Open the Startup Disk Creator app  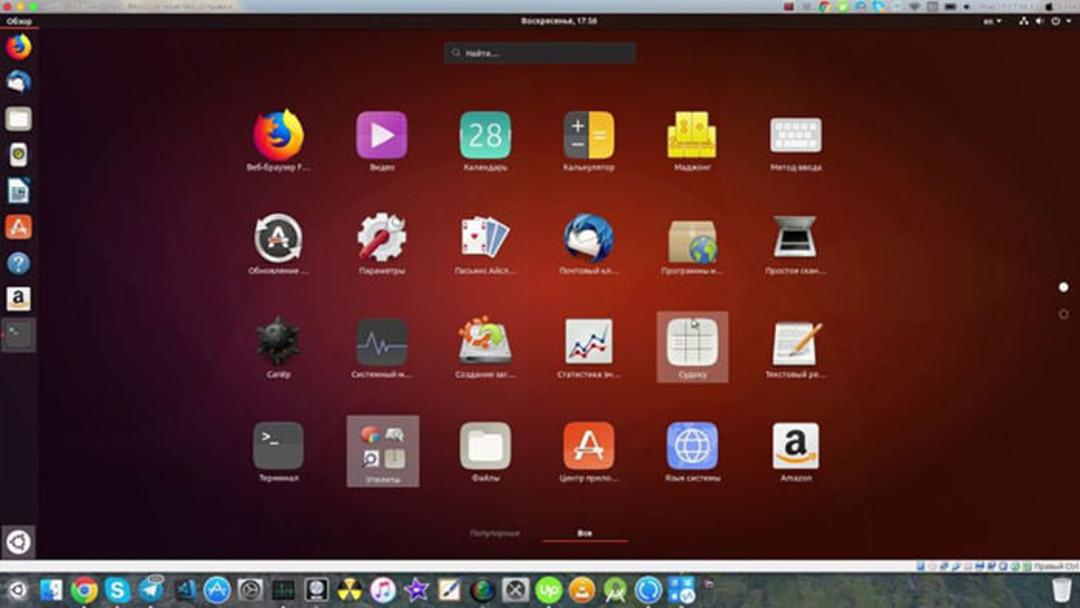coord(485,342)
